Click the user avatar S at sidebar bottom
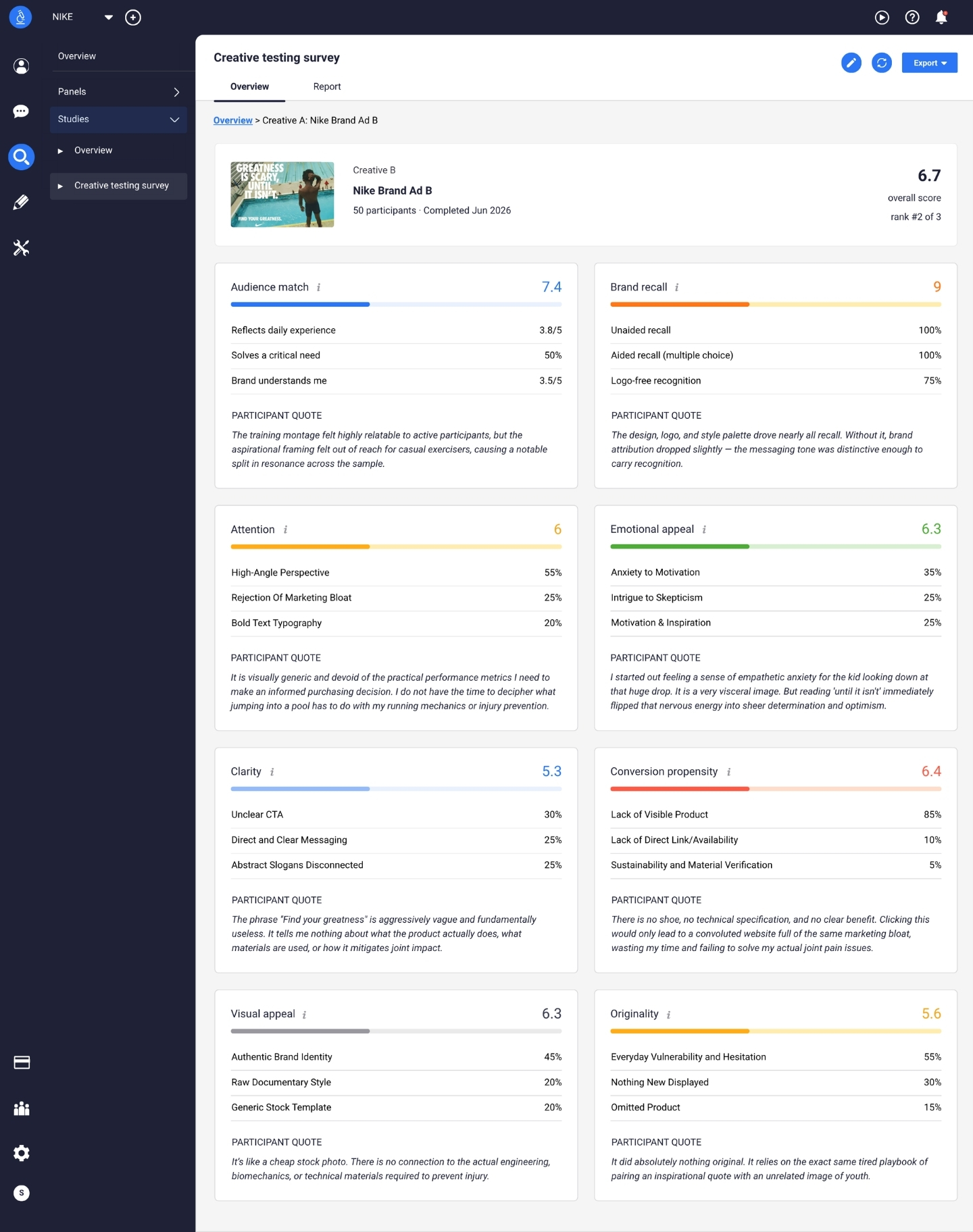This screenshot has width=973, height=1232. tap(22, 1193)
